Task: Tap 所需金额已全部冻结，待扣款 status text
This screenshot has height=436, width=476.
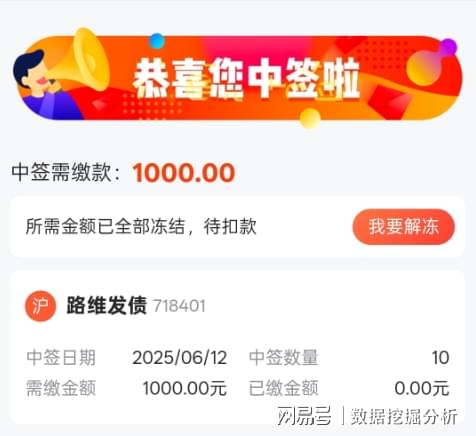Action: click(x=141, y=227)
